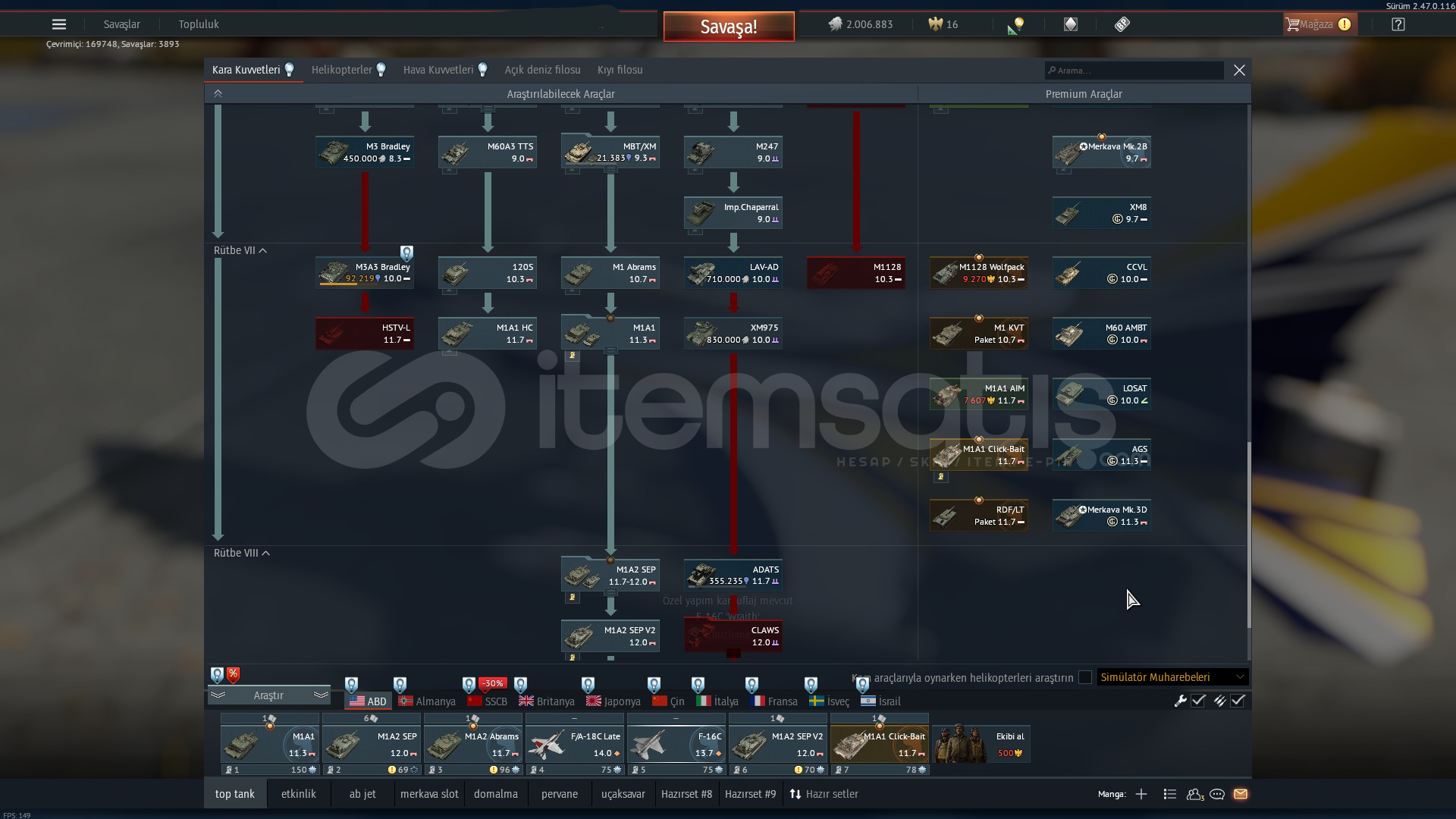
Task: Select M1 Abrams in research tree
Action: (x=610, y=273)
